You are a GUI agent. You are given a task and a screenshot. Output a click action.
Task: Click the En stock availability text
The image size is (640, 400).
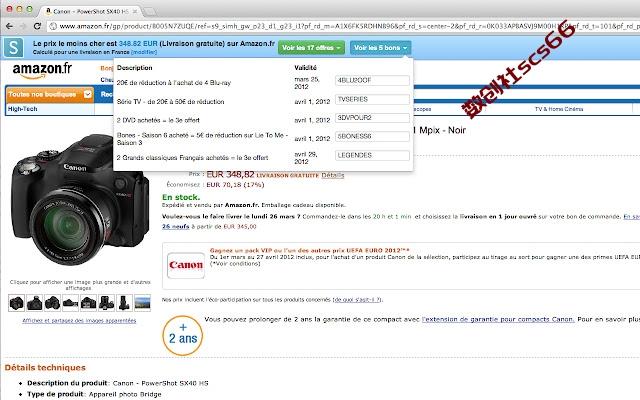(181, 197)
